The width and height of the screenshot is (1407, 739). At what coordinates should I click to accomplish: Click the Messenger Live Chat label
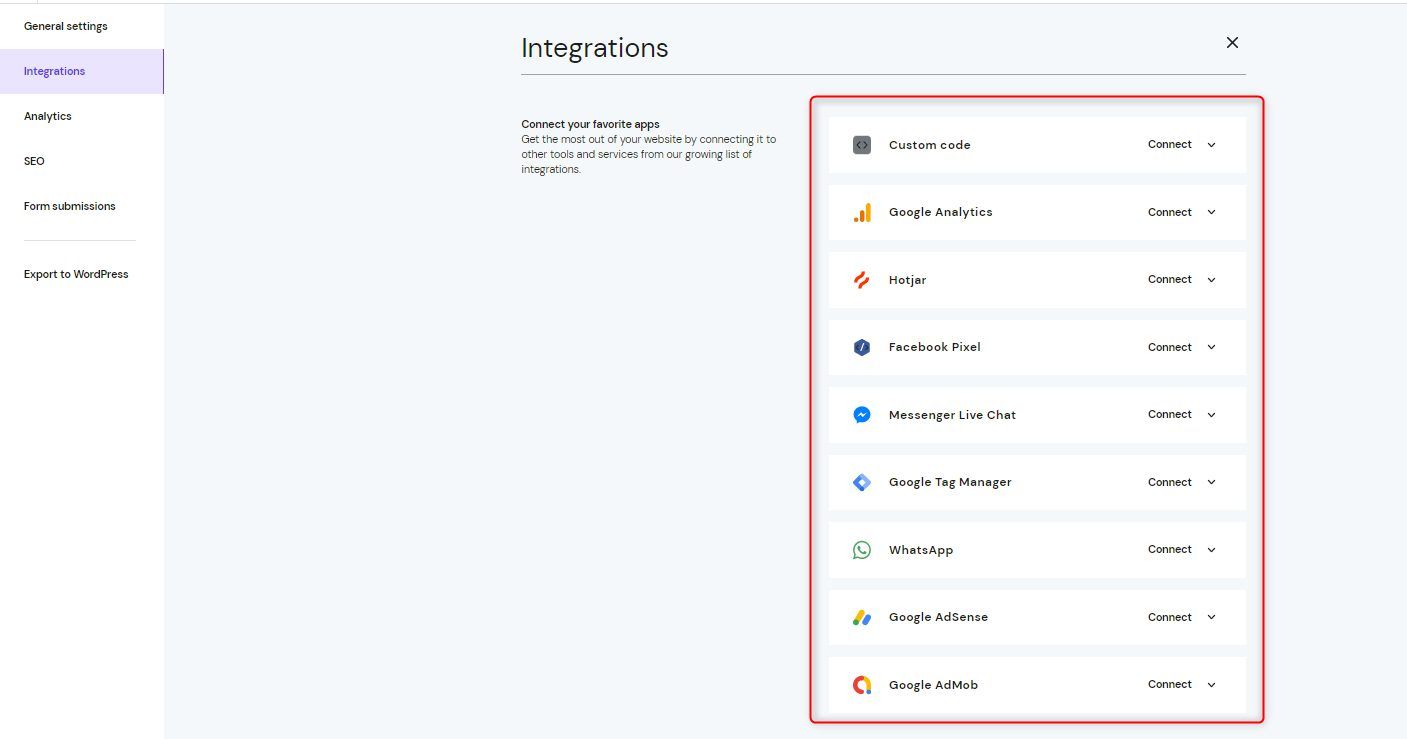tap(952, 415)
